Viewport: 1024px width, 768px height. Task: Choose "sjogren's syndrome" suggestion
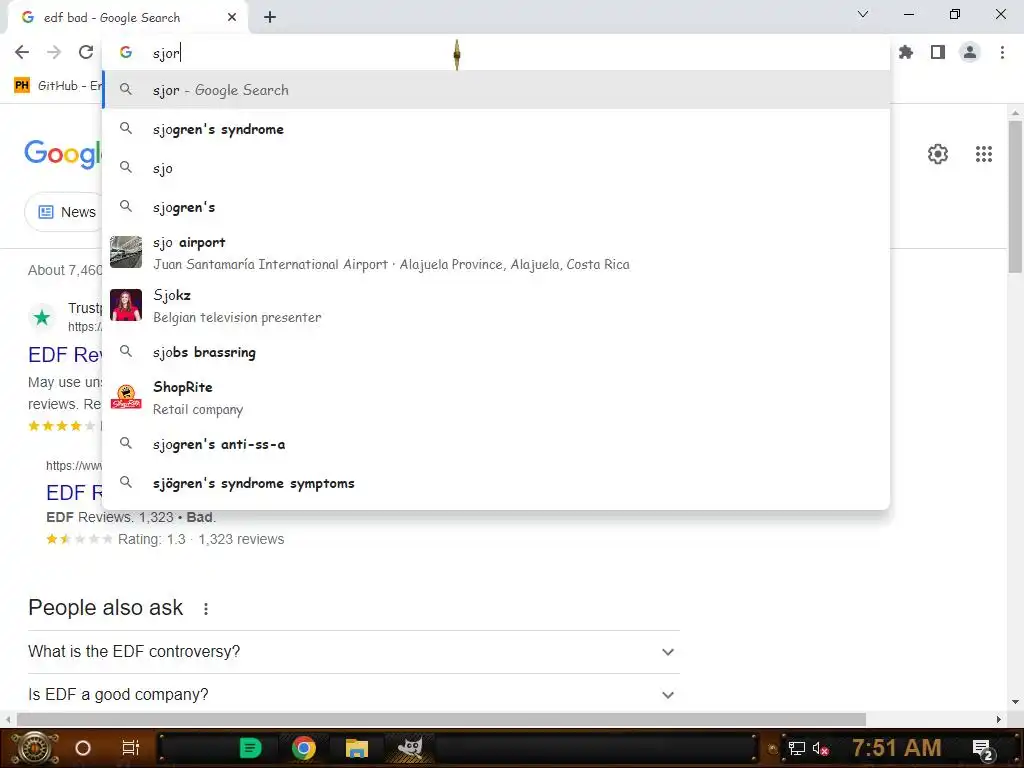[x=496, y=129]
